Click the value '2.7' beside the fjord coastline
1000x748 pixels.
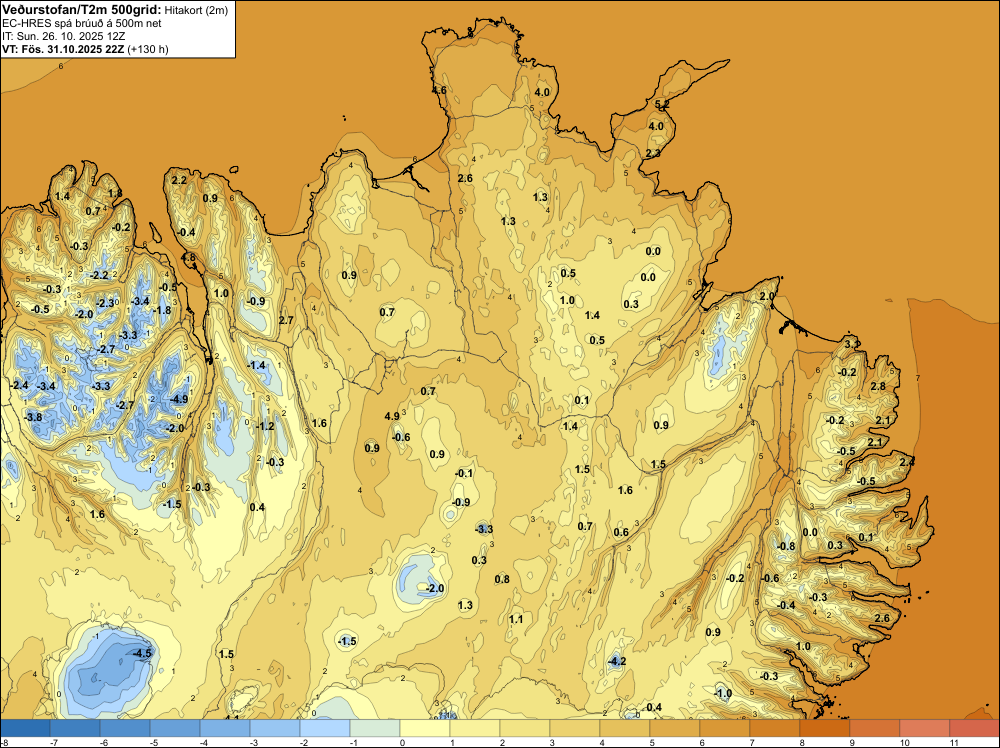(x=286, y=319)
